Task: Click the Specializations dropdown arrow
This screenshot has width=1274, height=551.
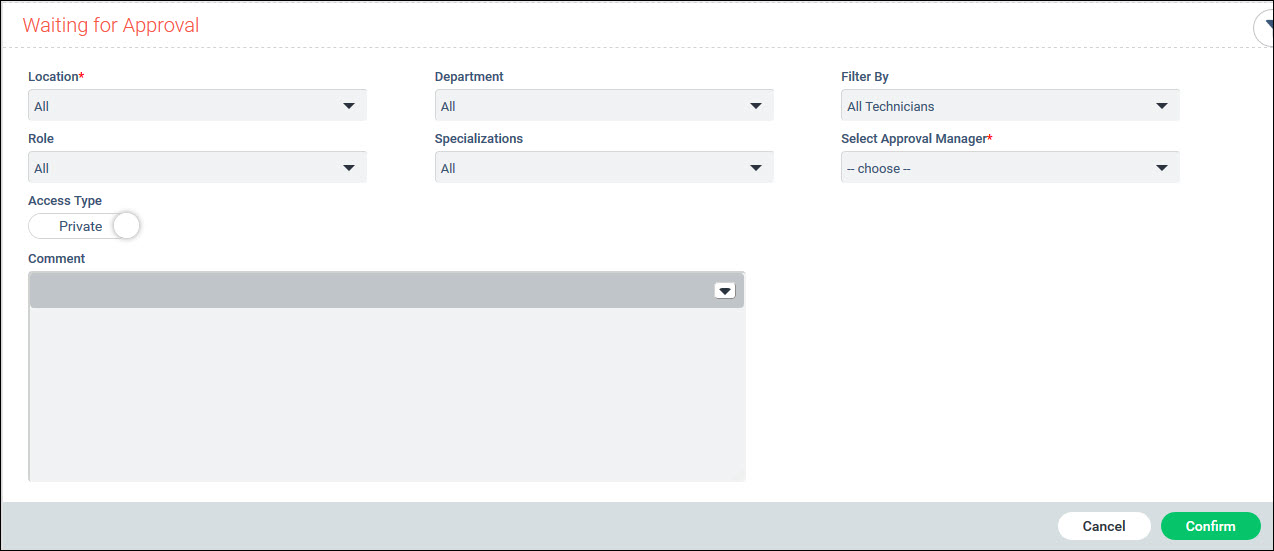Action: coord(755,168)
